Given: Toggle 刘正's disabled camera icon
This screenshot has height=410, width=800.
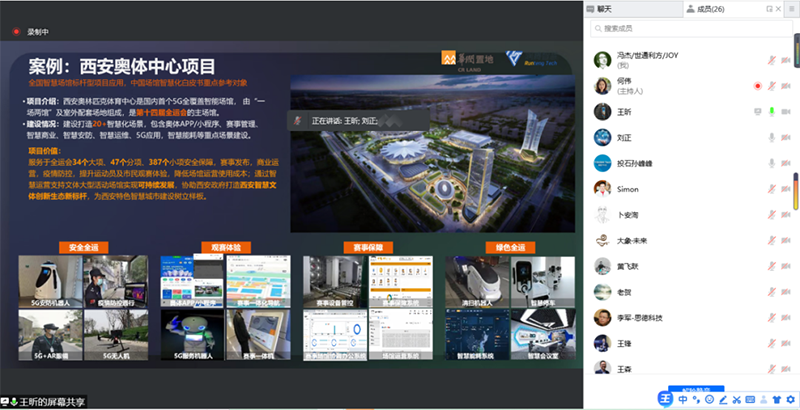Looking at the screenshot, I should 786,137.
